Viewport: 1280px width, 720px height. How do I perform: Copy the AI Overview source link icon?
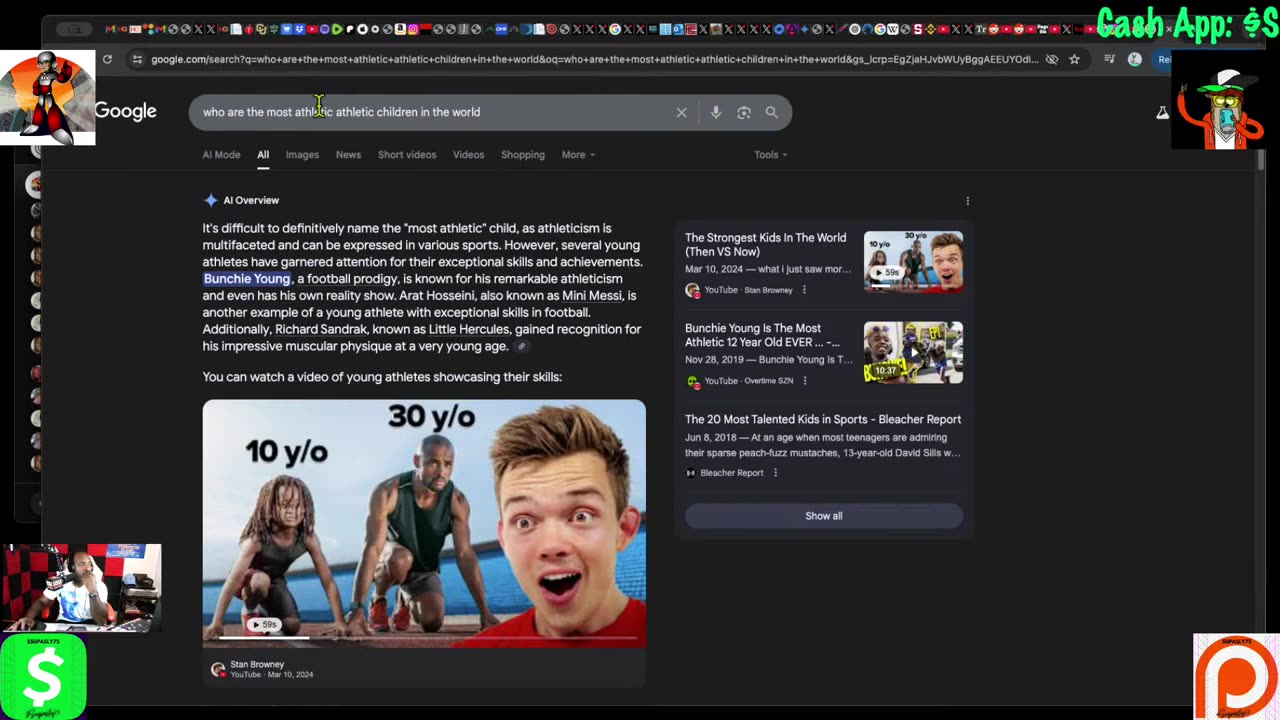[521, 347]
